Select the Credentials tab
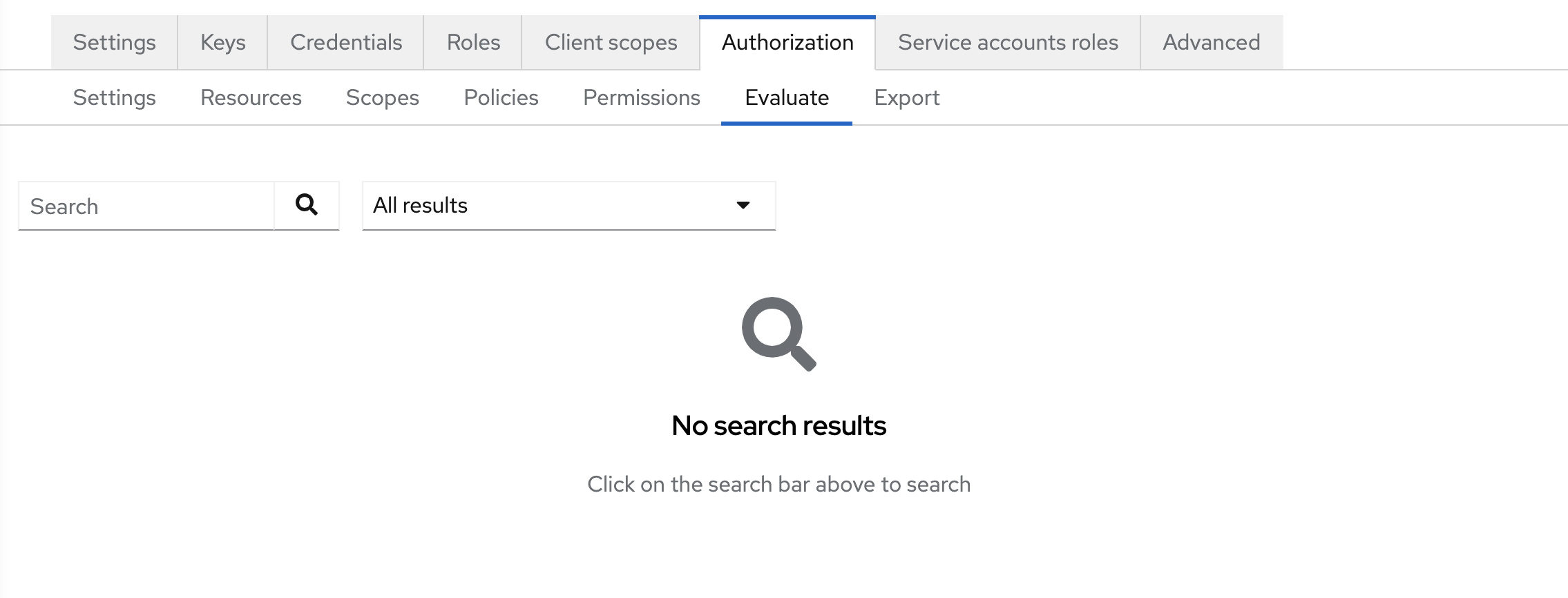This screenshot has height=598, width=1568. (x=345, y=42)
